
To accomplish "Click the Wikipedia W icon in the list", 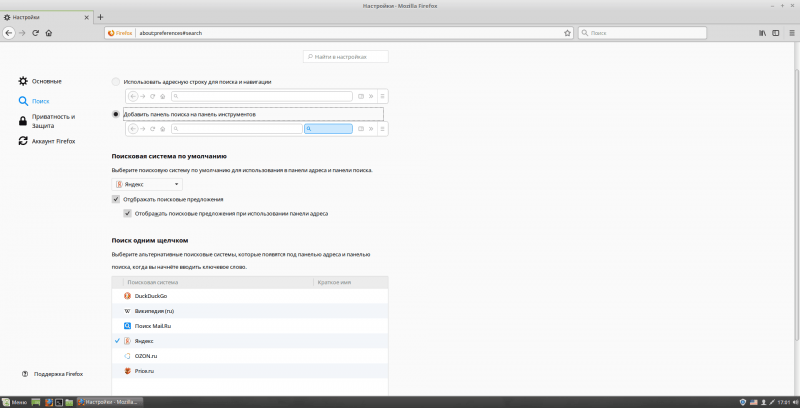I will [x=128, y=311].
